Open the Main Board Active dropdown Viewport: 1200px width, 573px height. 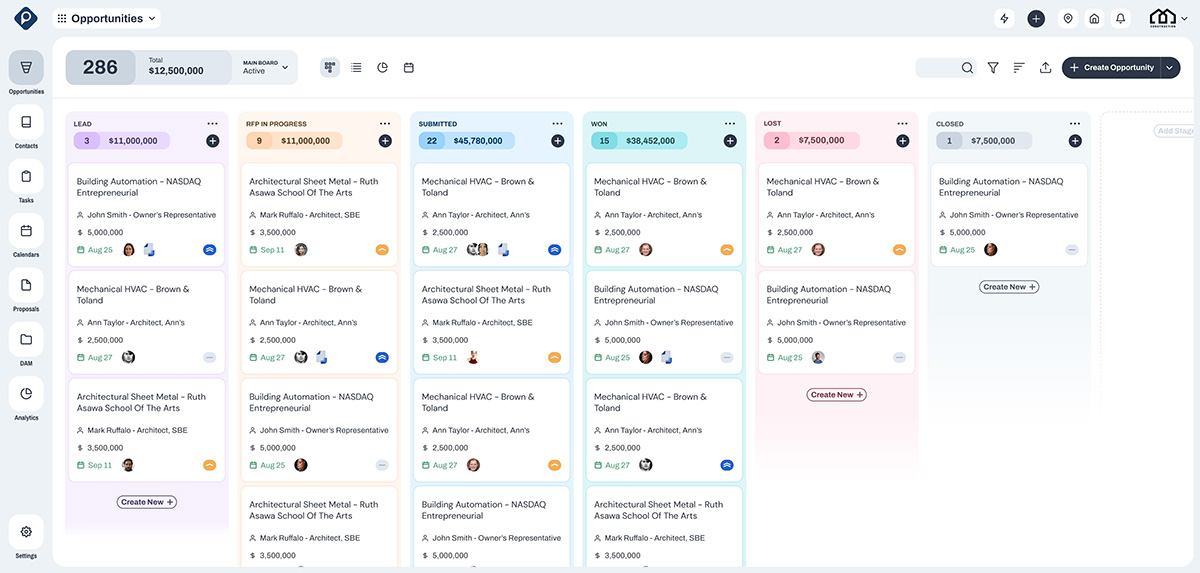(266, 67)
